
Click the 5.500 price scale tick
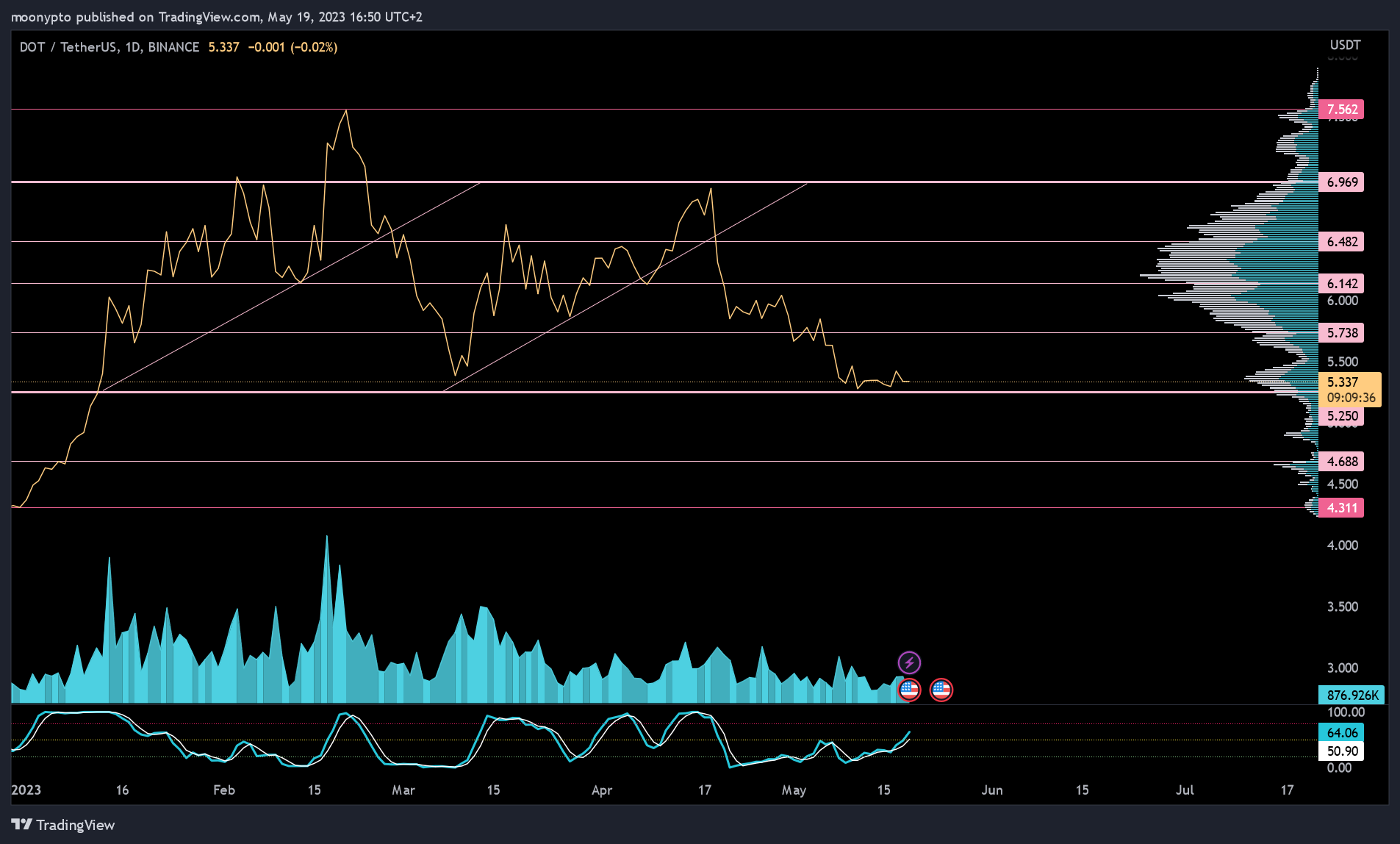tap(1342, 362)
